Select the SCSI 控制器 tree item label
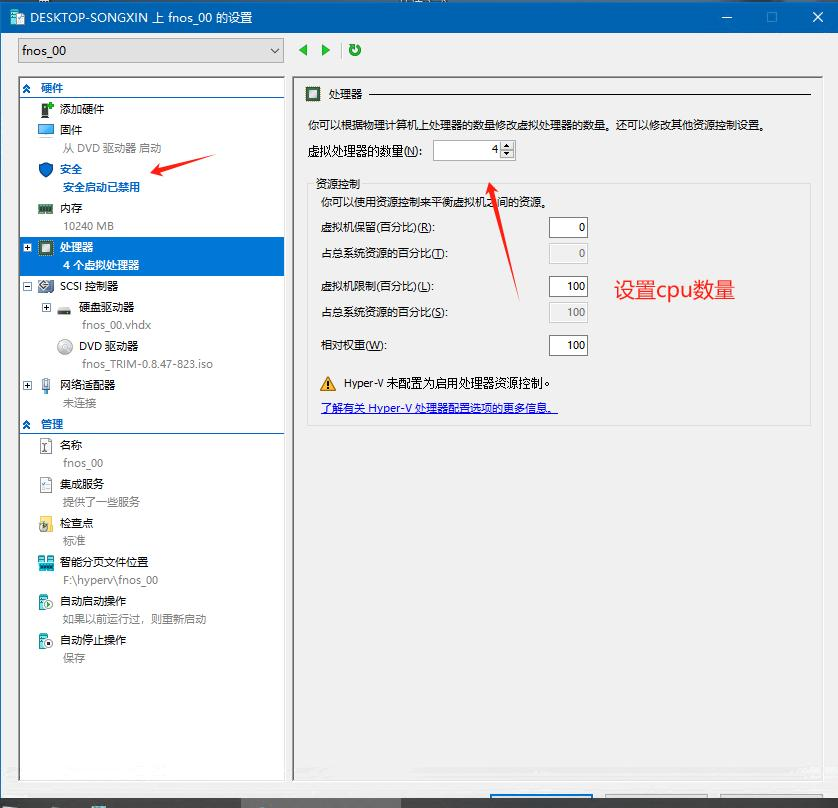838x808 pixels. [89, 286]
